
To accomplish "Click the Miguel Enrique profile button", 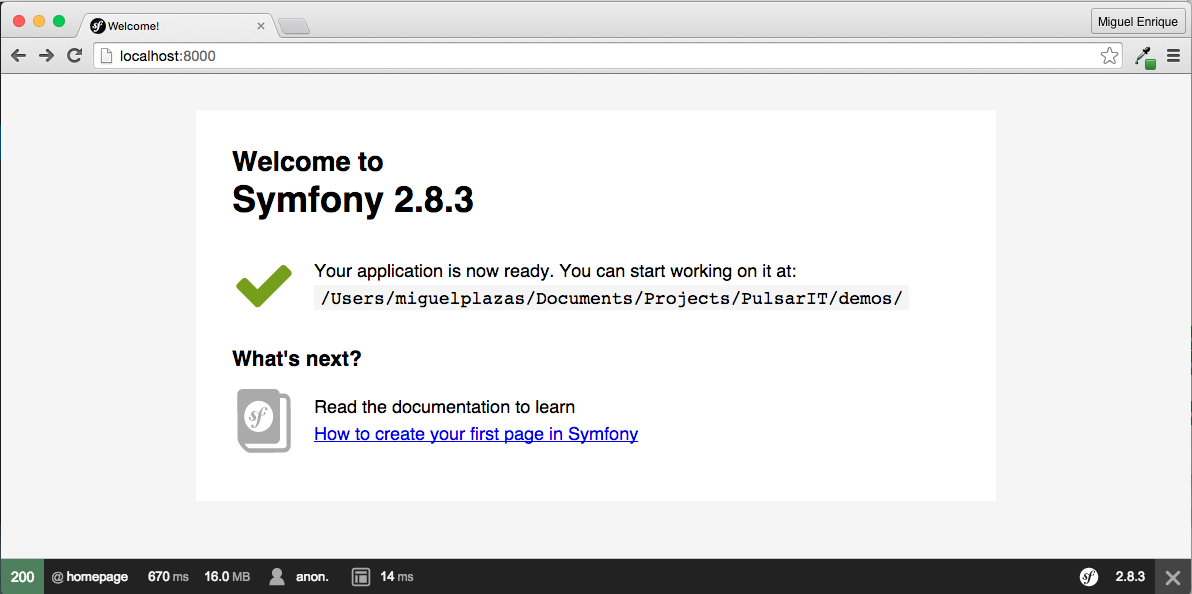I will [x=1137, y=22].
